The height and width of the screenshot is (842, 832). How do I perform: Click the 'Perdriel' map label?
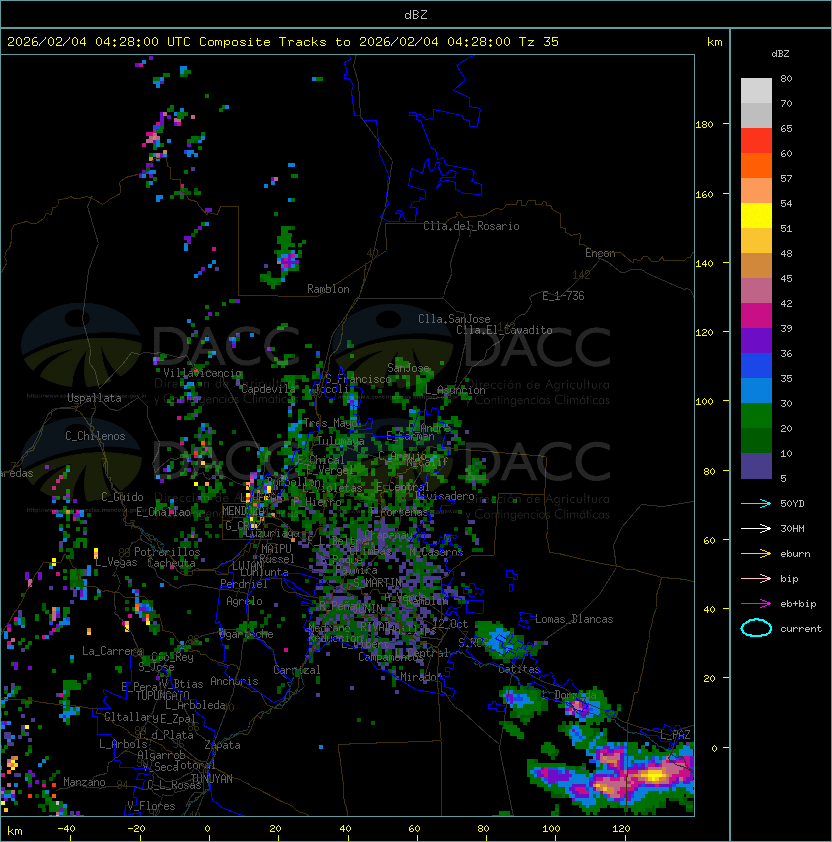pyautogui.click(x=244, y=583)
